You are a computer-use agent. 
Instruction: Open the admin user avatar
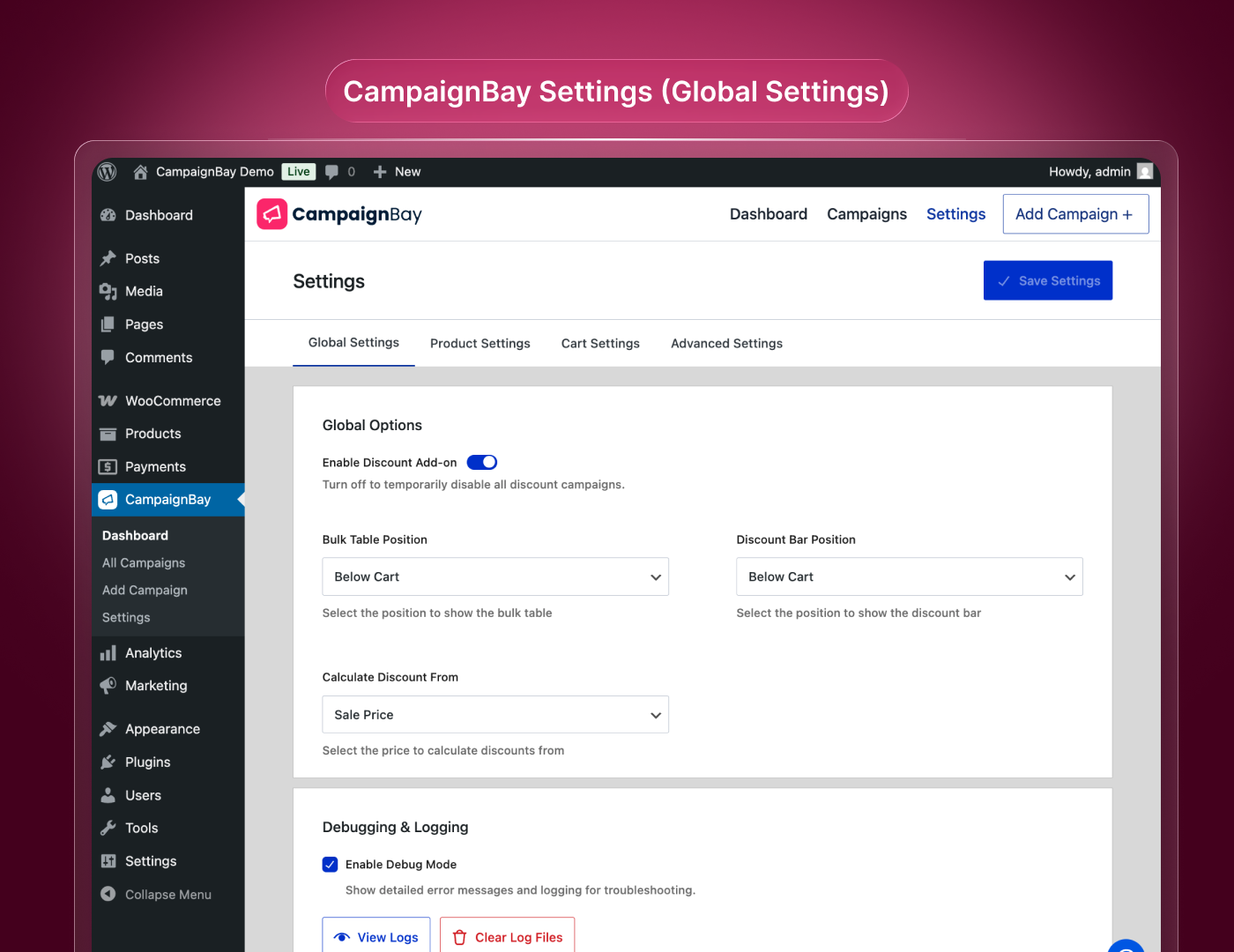pyautogui.click(x=1145, y=172)
